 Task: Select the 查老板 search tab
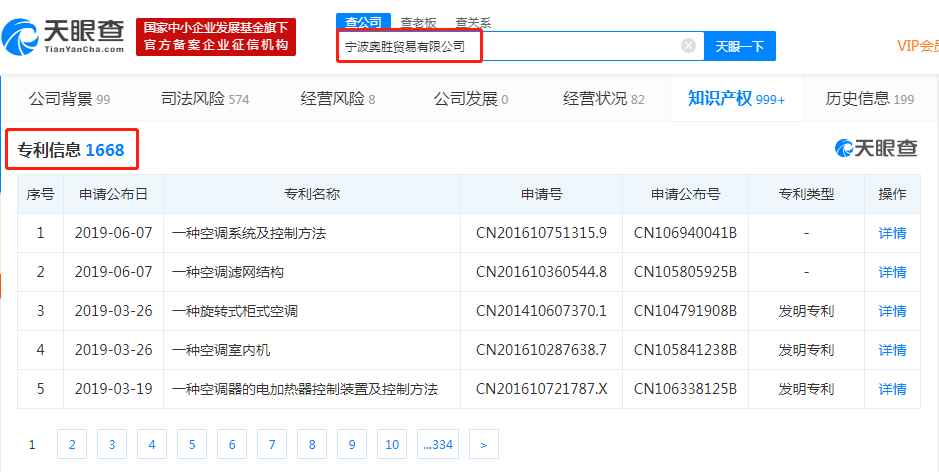coord(418,23)
